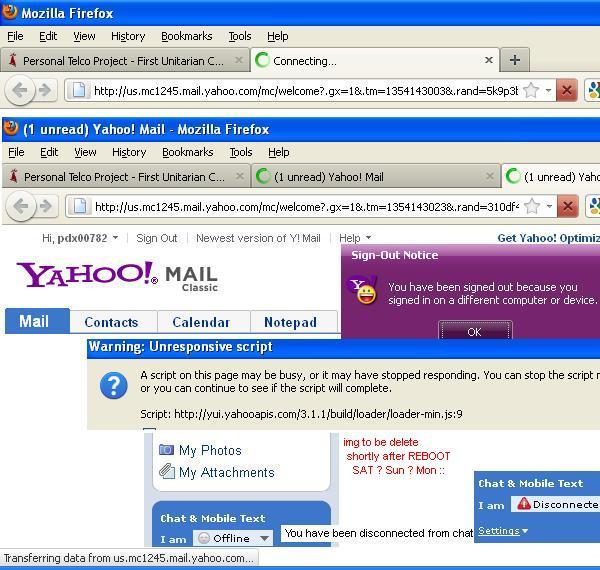This screenshot has width=600, height=570.
Task: Expand the Settings menu in chat panel
Action: coord(502,530)
